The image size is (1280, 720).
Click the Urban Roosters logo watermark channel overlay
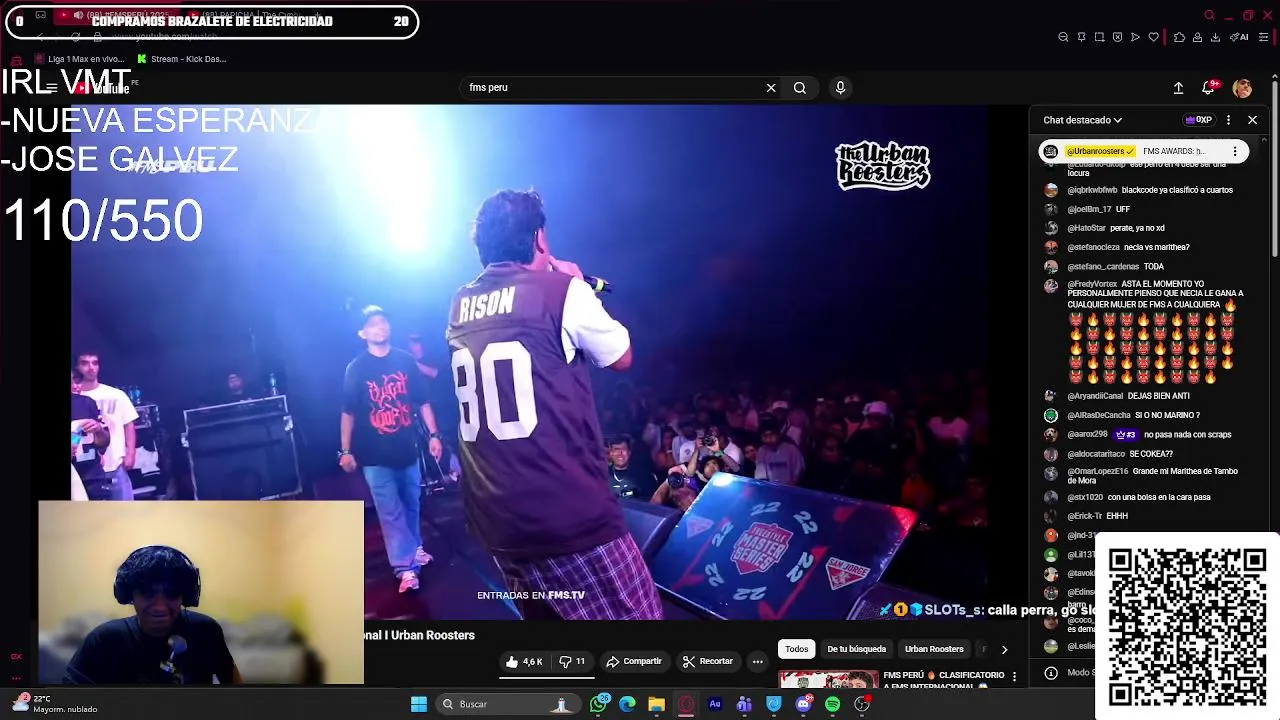pyautogui.click(x=883, y=166)
